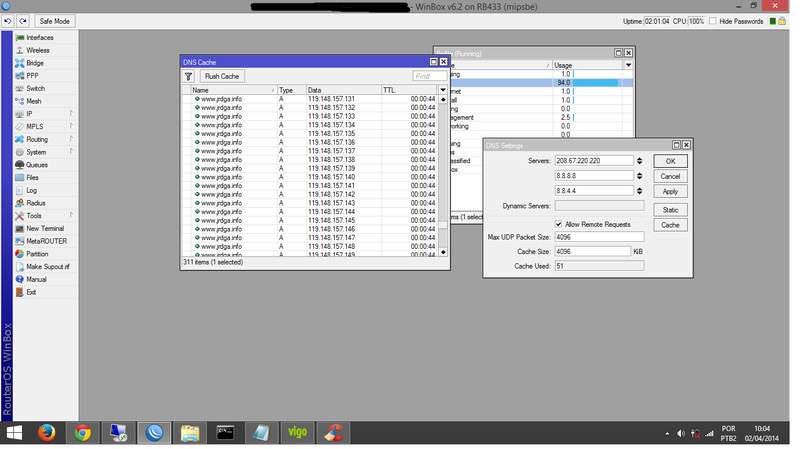This screenshot has width=800, height=449.
Task: Expand the Routing submenu
Action: click(x=71, y=139)
